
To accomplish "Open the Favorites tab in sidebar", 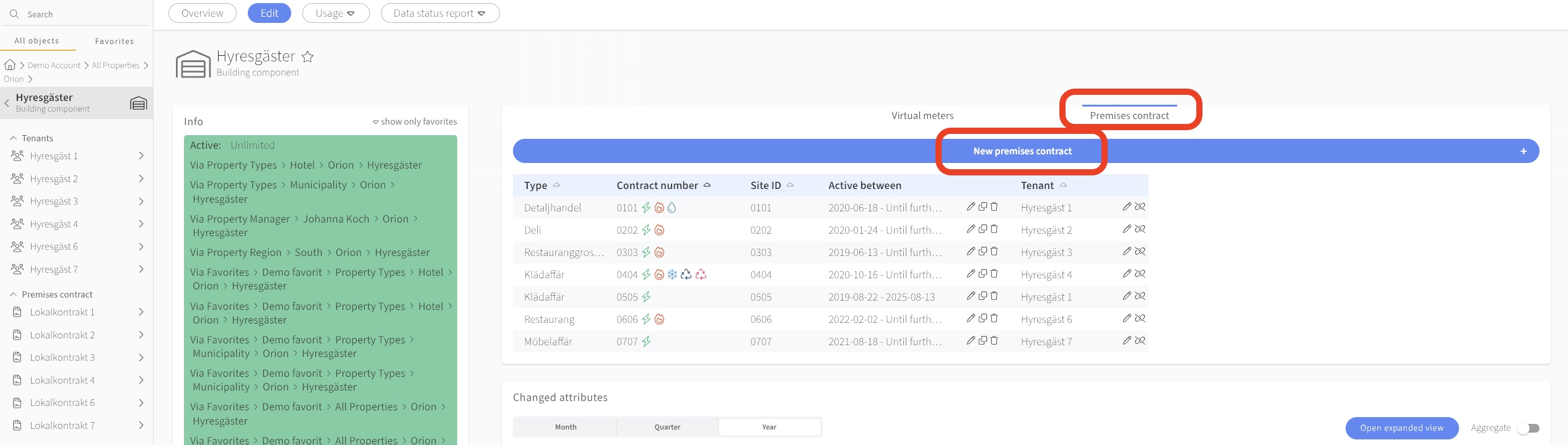I will [x=114, y=42].
